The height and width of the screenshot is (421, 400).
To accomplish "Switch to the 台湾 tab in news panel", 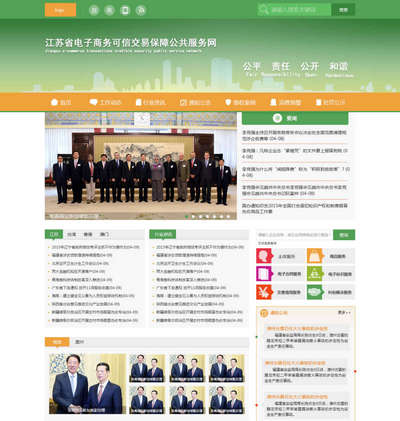I will click(72, 234).
